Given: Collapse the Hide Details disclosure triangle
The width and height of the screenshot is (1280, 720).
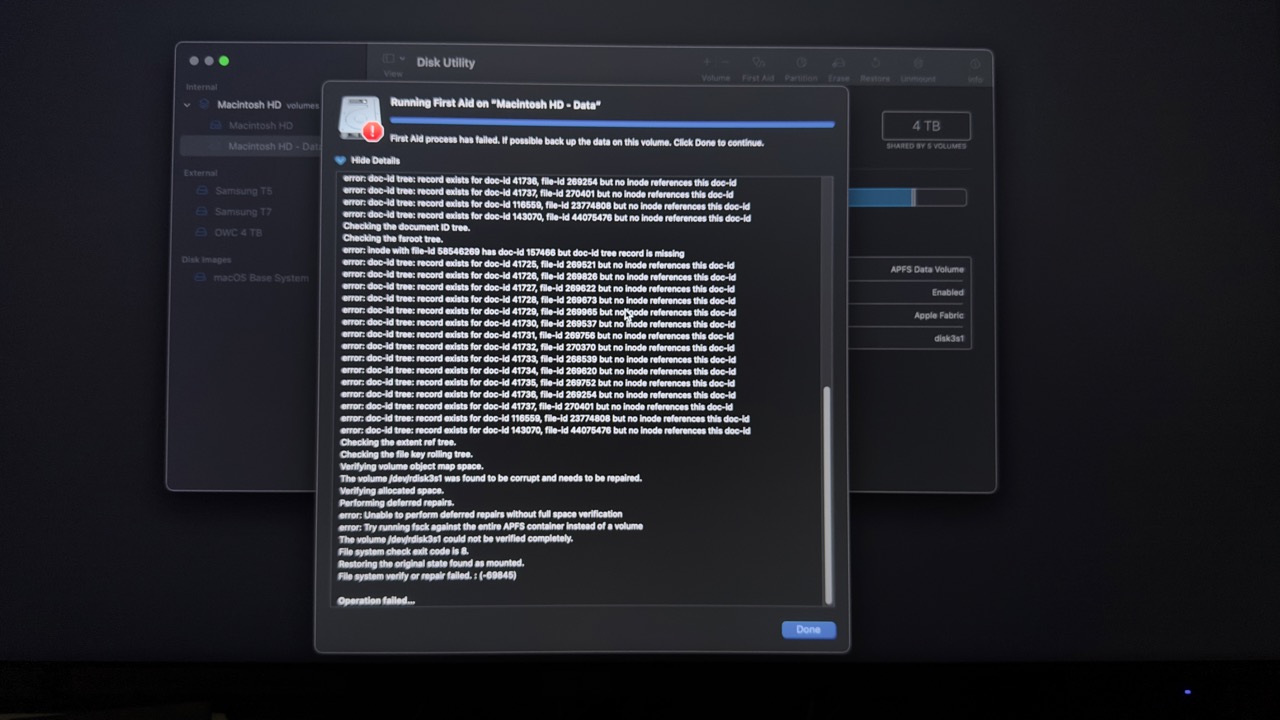Looking at the screenshot, I should pos(340,160).
